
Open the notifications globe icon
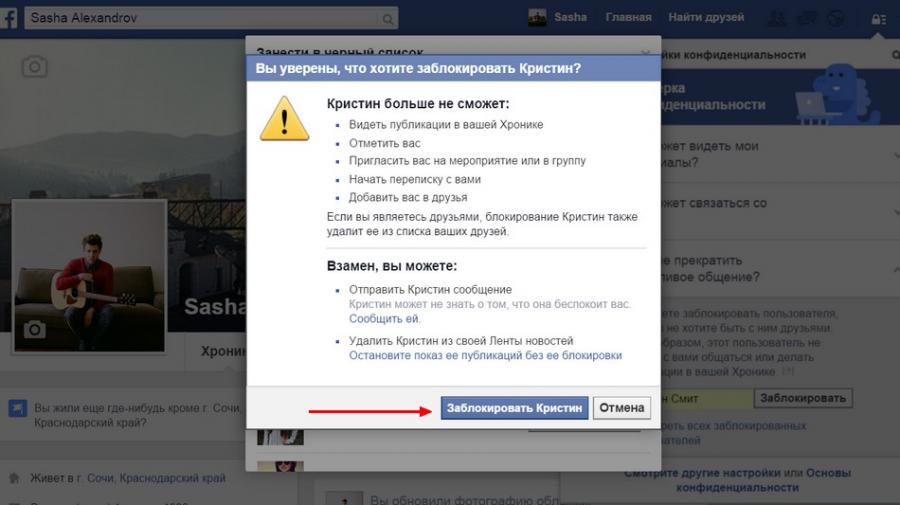pos(836,18)
